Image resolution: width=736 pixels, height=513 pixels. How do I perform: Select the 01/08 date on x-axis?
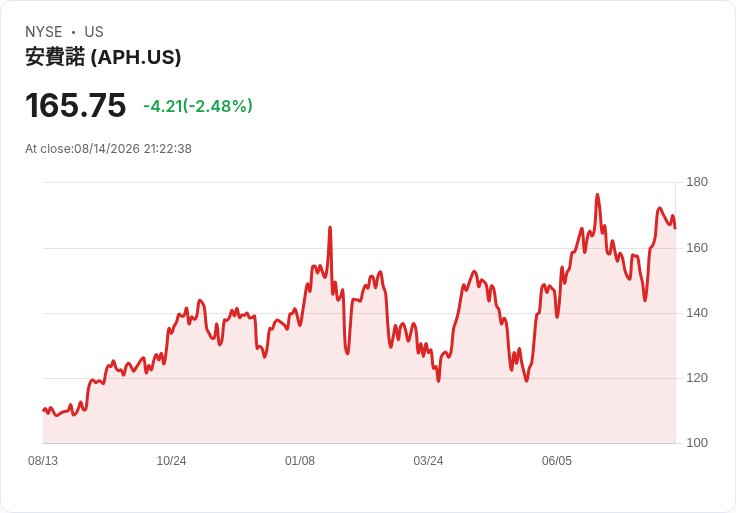pyautogui.click(x=300, y=461)
